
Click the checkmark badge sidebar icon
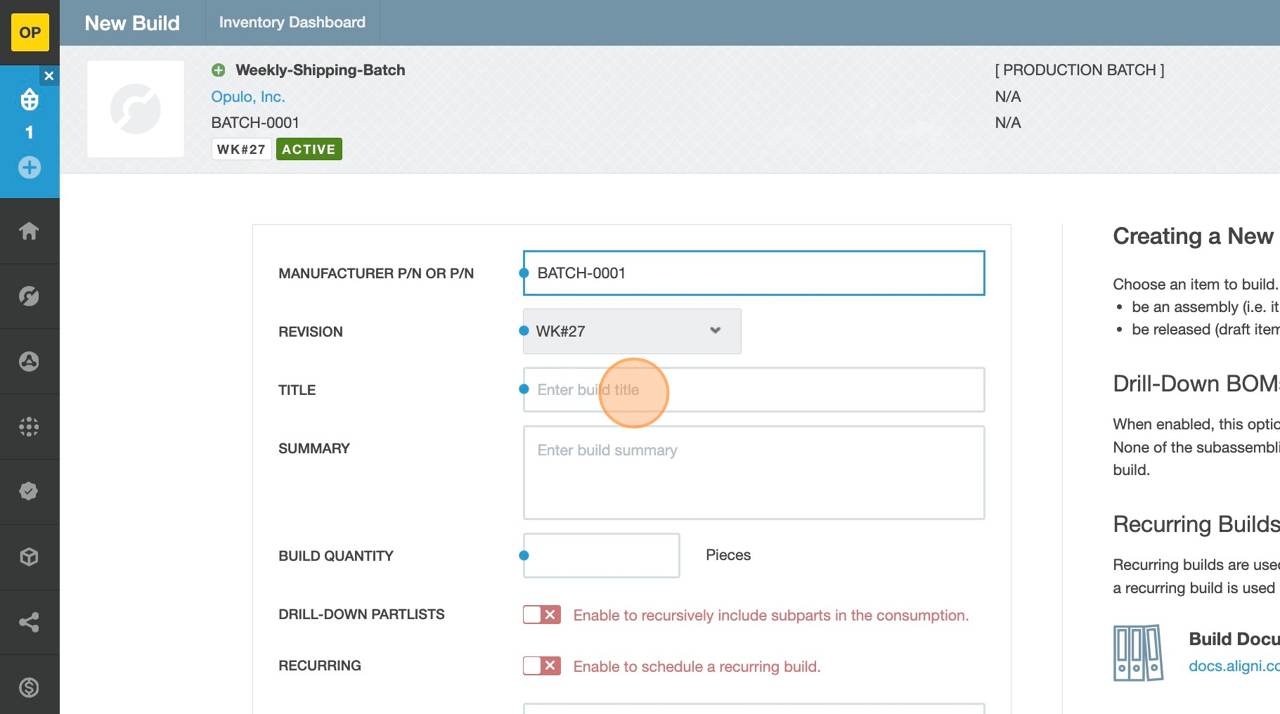click(29, 492)
